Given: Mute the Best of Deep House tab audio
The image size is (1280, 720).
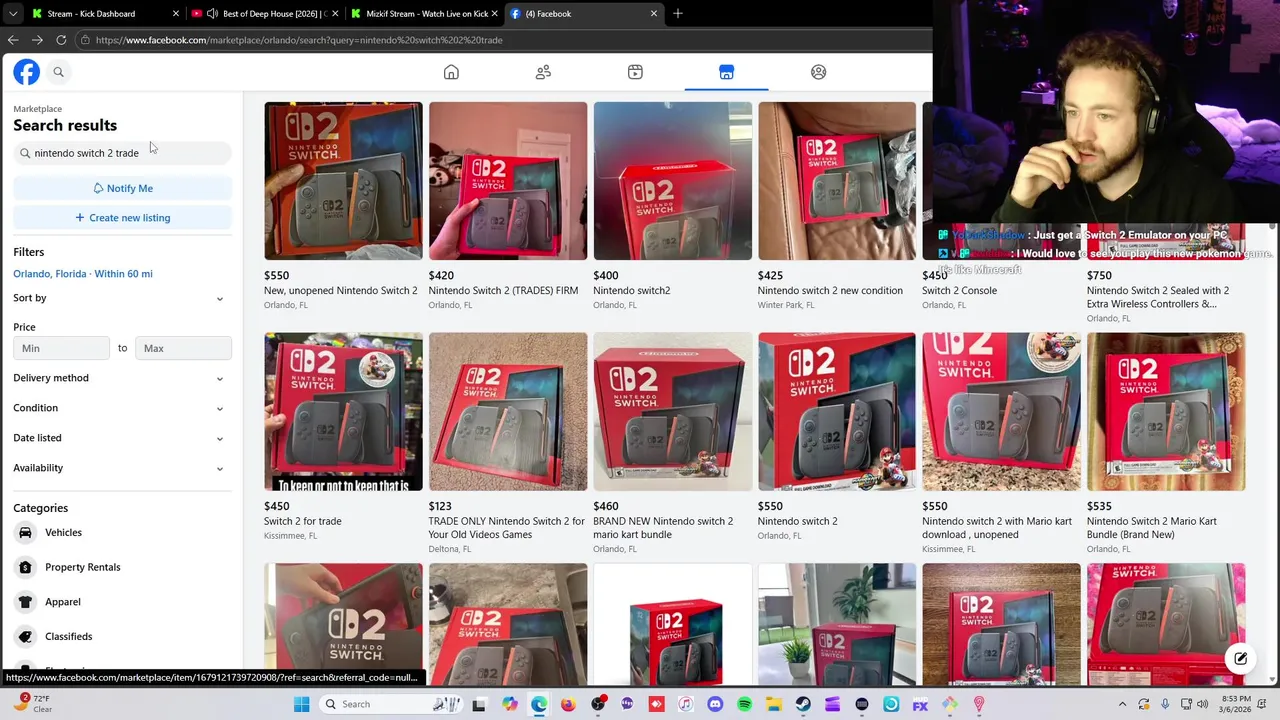Looking at the screenshot, I should tap(212, 14).
